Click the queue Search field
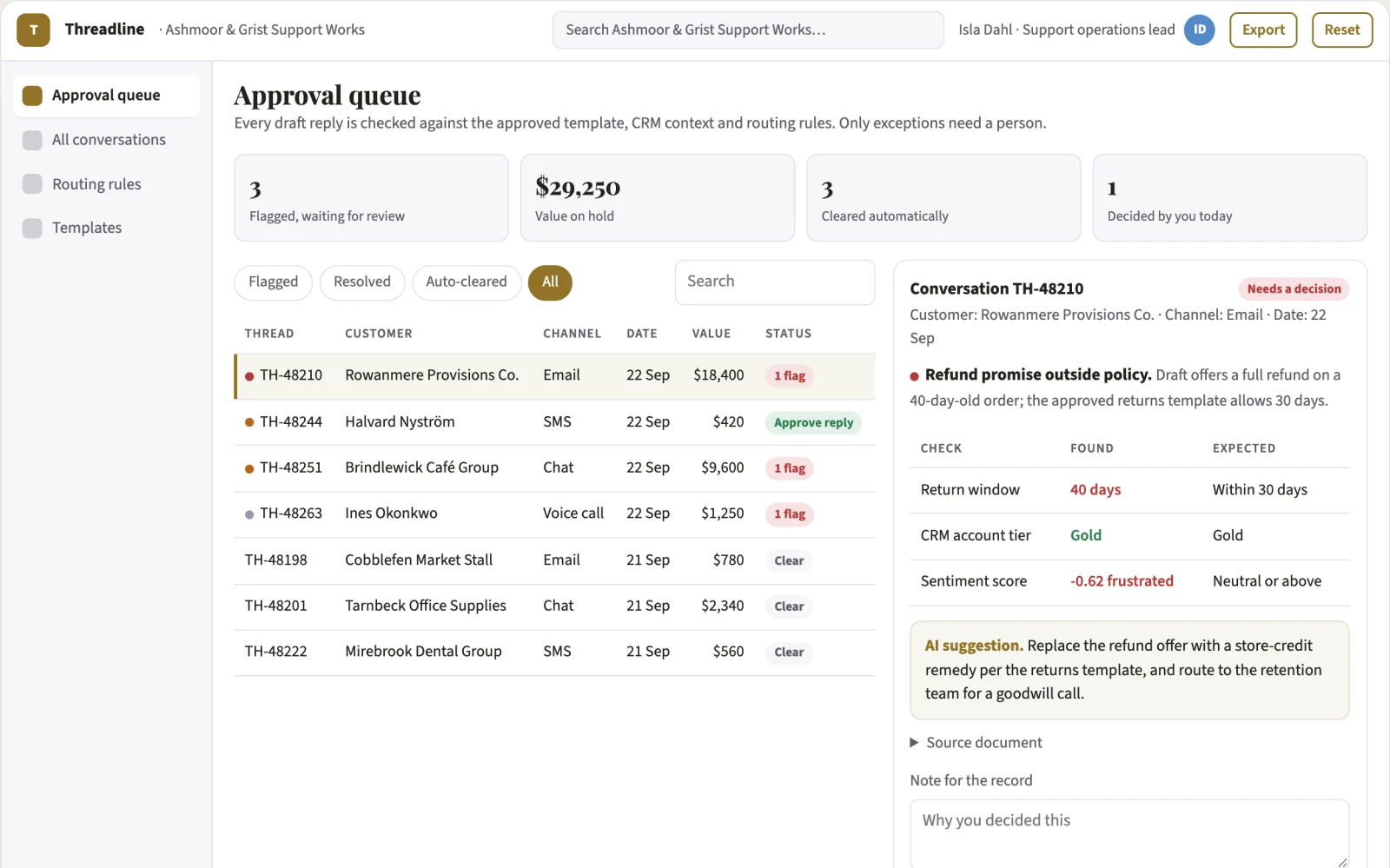This screenshot has height=868, width=1390. click(x=775, y=282)
